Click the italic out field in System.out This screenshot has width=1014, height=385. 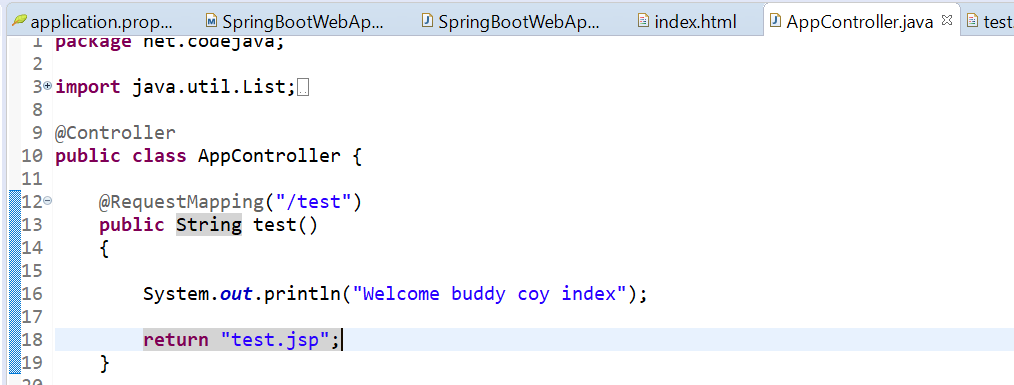point(237,294)
